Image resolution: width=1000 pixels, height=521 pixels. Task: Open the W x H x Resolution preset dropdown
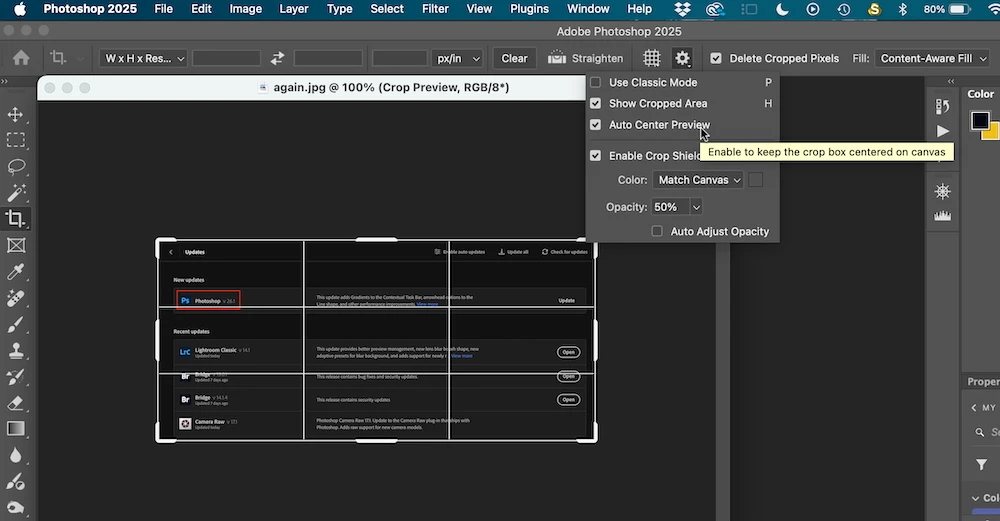tap(143, 58)
